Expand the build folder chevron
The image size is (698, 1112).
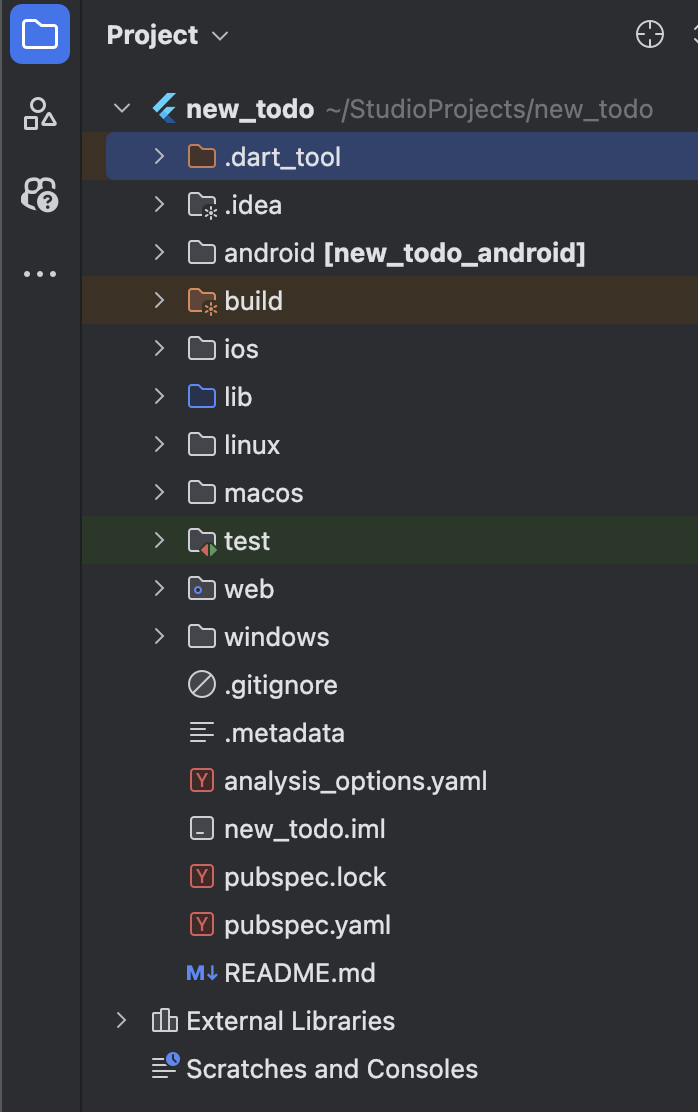pos(160,301)
